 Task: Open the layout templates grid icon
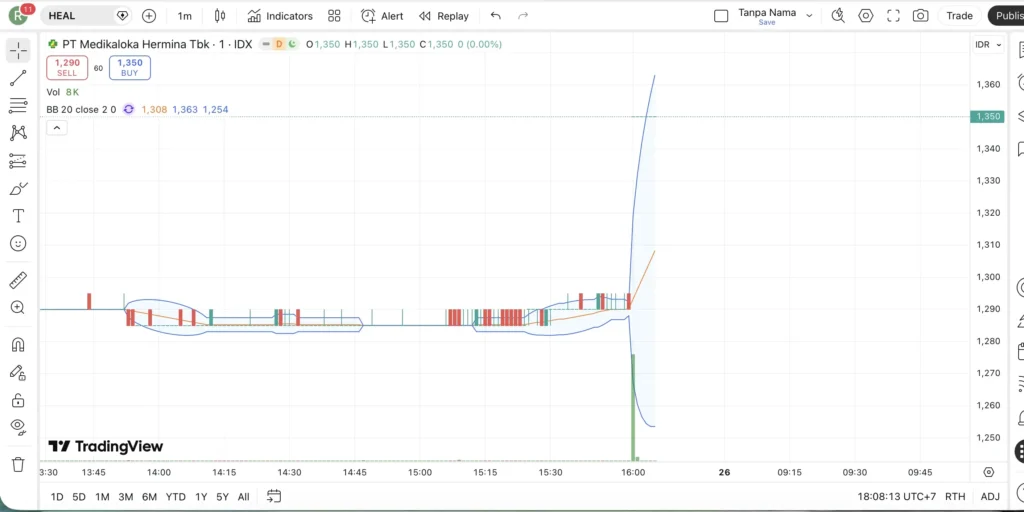334,16
